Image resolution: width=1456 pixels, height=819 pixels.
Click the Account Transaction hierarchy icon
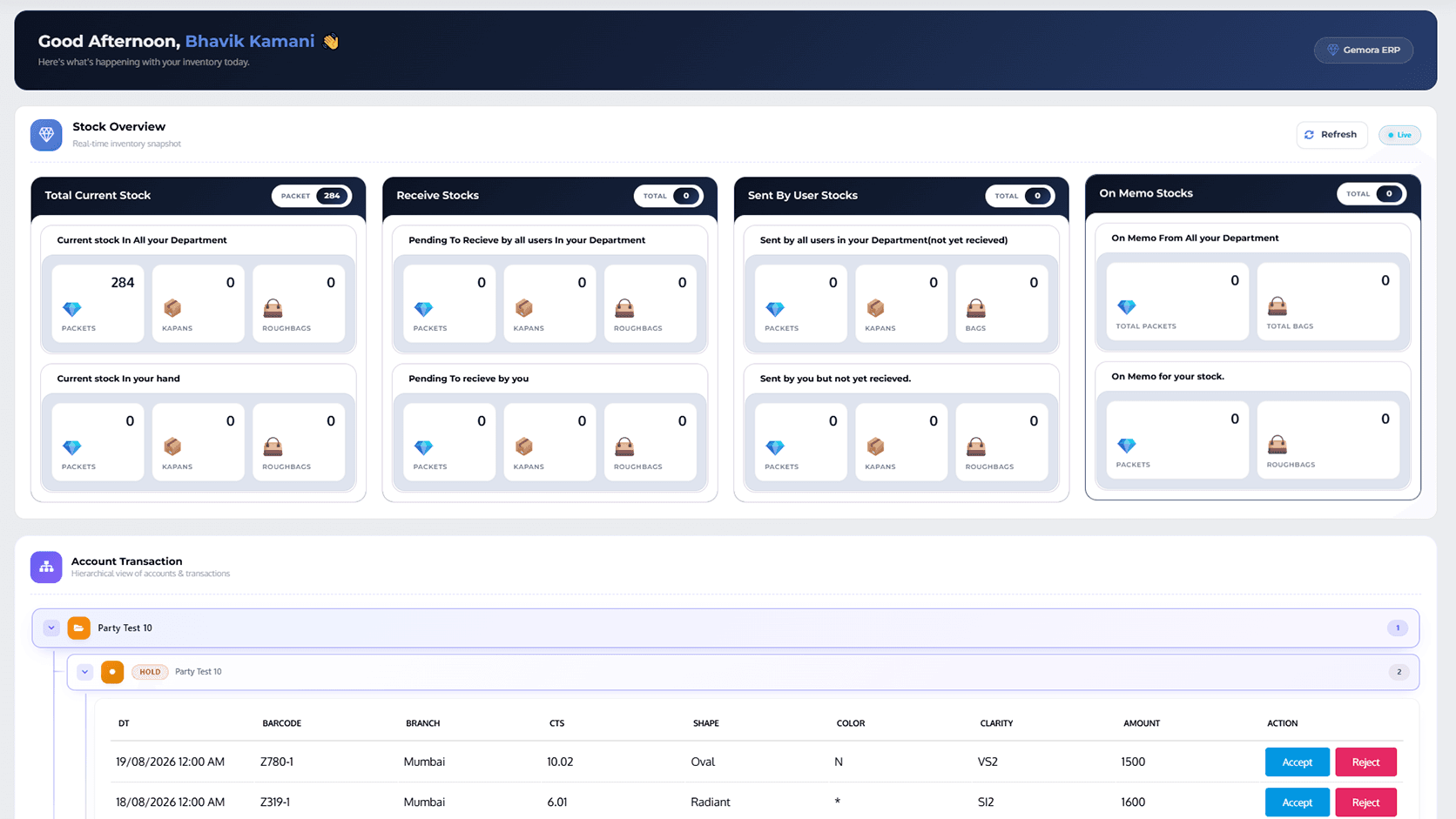point(46,567)
